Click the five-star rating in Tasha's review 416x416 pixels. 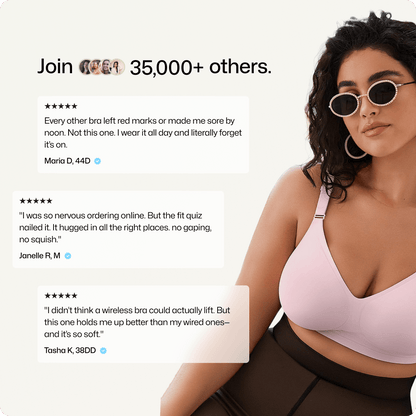[x=61, y=296]
